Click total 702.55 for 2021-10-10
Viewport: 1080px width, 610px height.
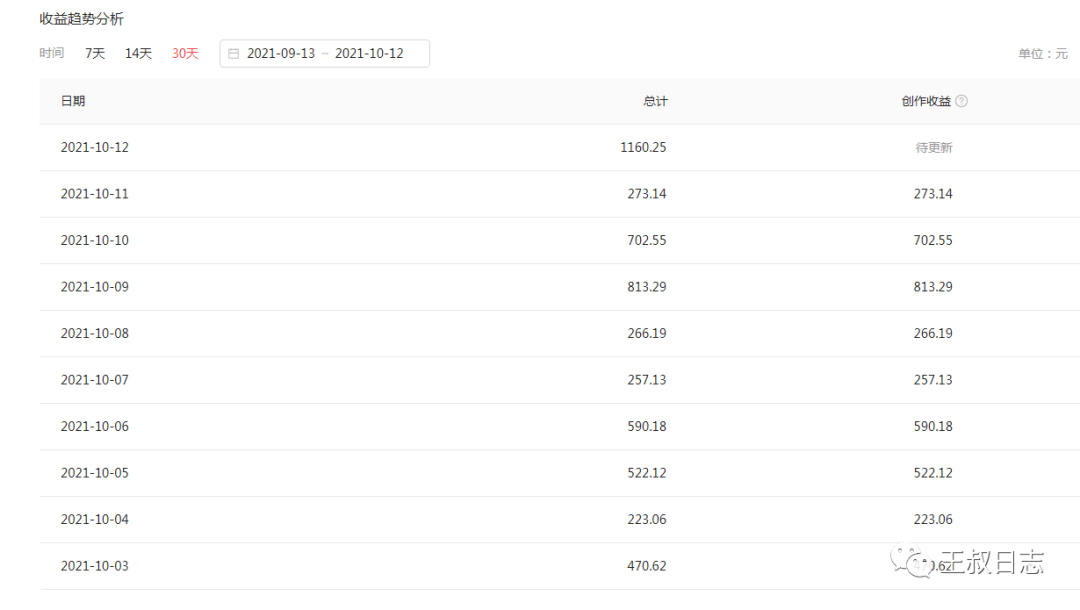(x=647, y=240)
